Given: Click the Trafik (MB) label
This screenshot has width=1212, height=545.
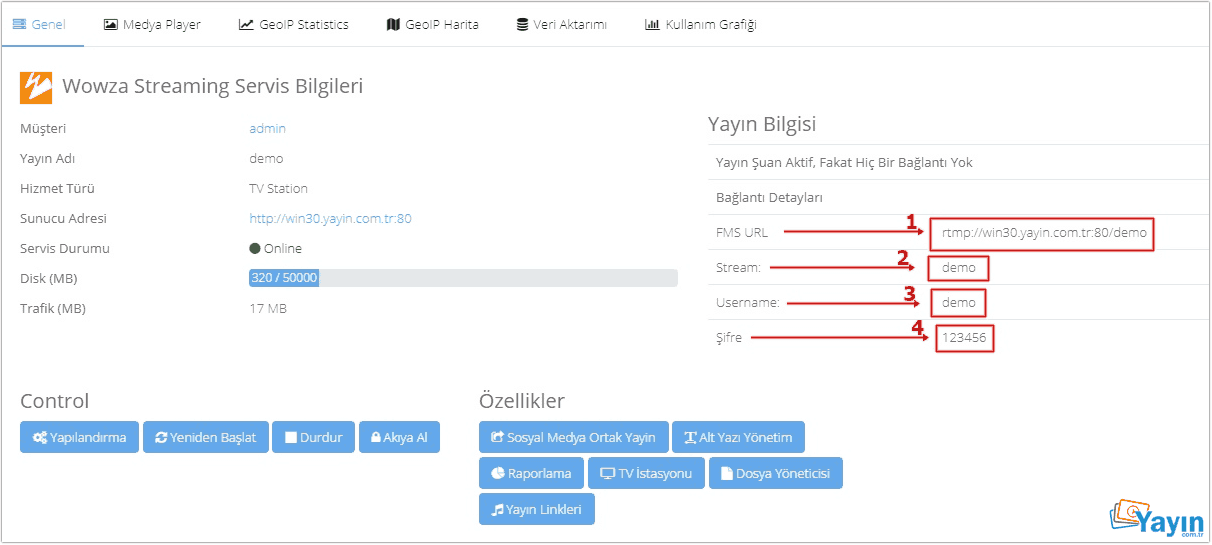Looking at the screenshot, I should coord(53,308).
